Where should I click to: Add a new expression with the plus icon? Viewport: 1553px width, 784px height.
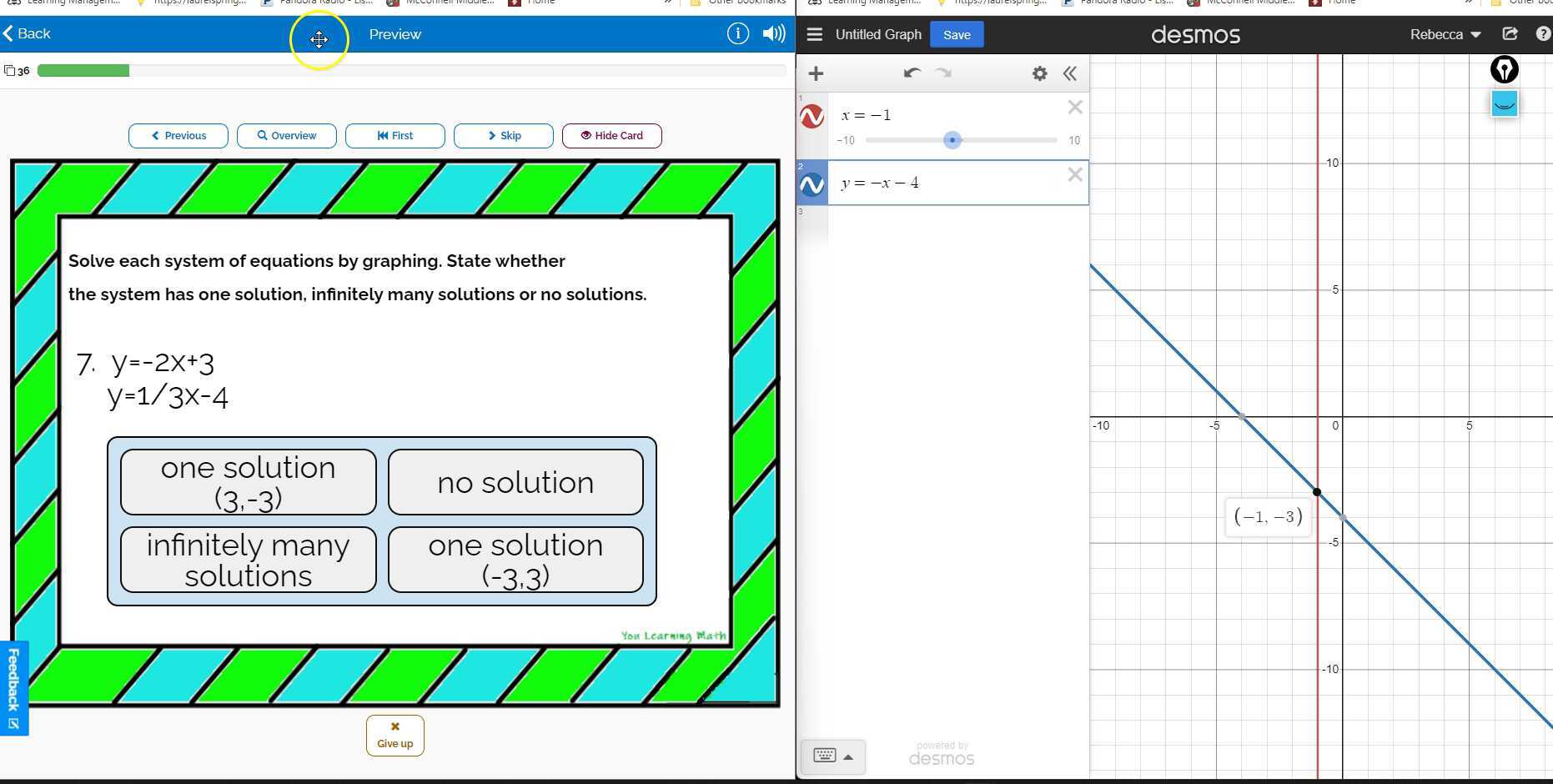pos(816,73)
